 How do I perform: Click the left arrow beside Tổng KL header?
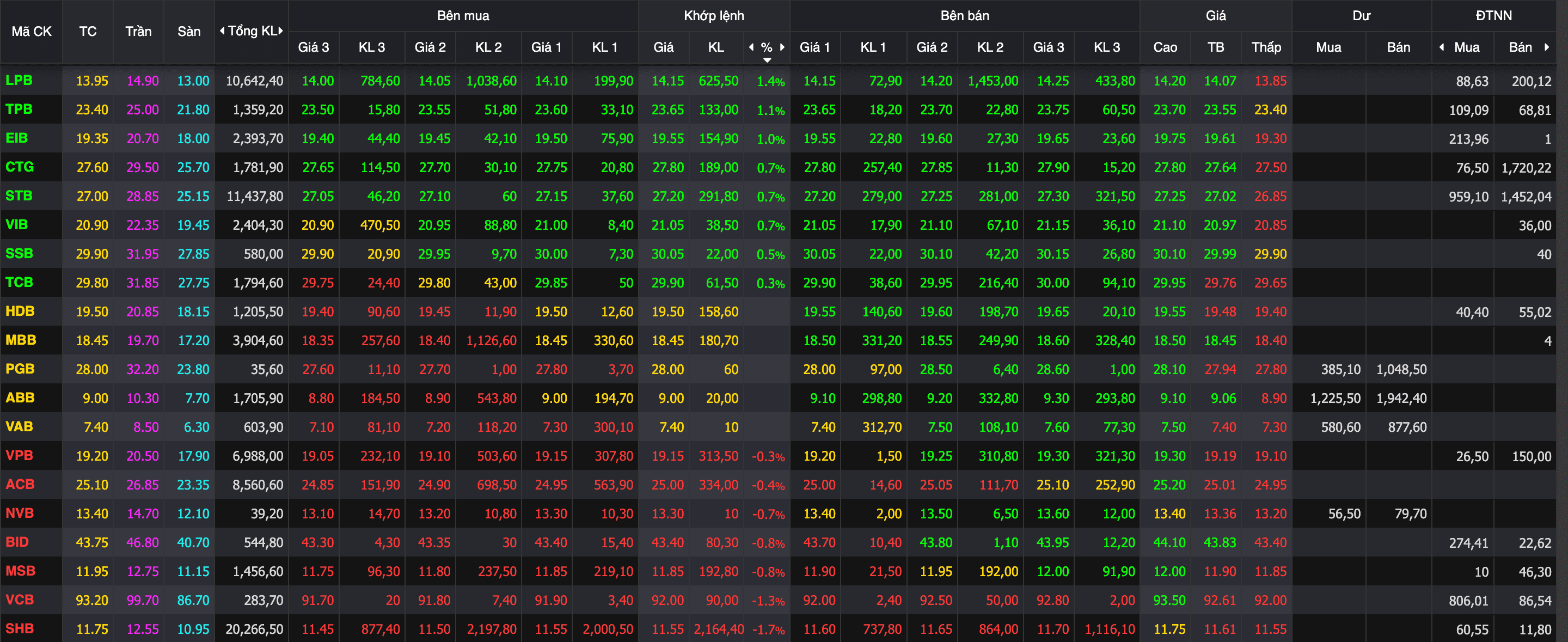(x=222, y=31)
